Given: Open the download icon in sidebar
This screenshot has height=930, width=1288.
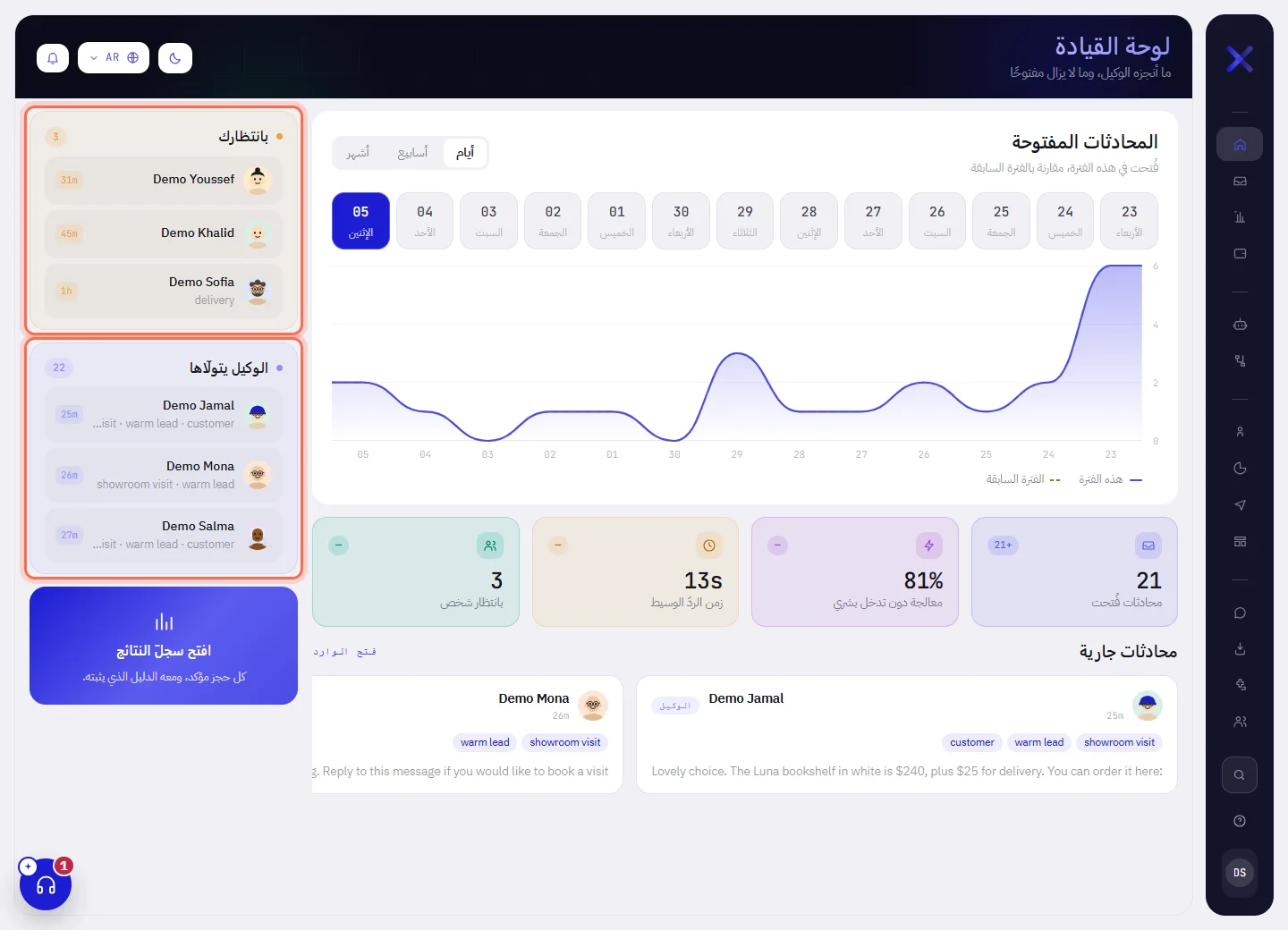Looking at the screenshot, I should (1240, 649).
